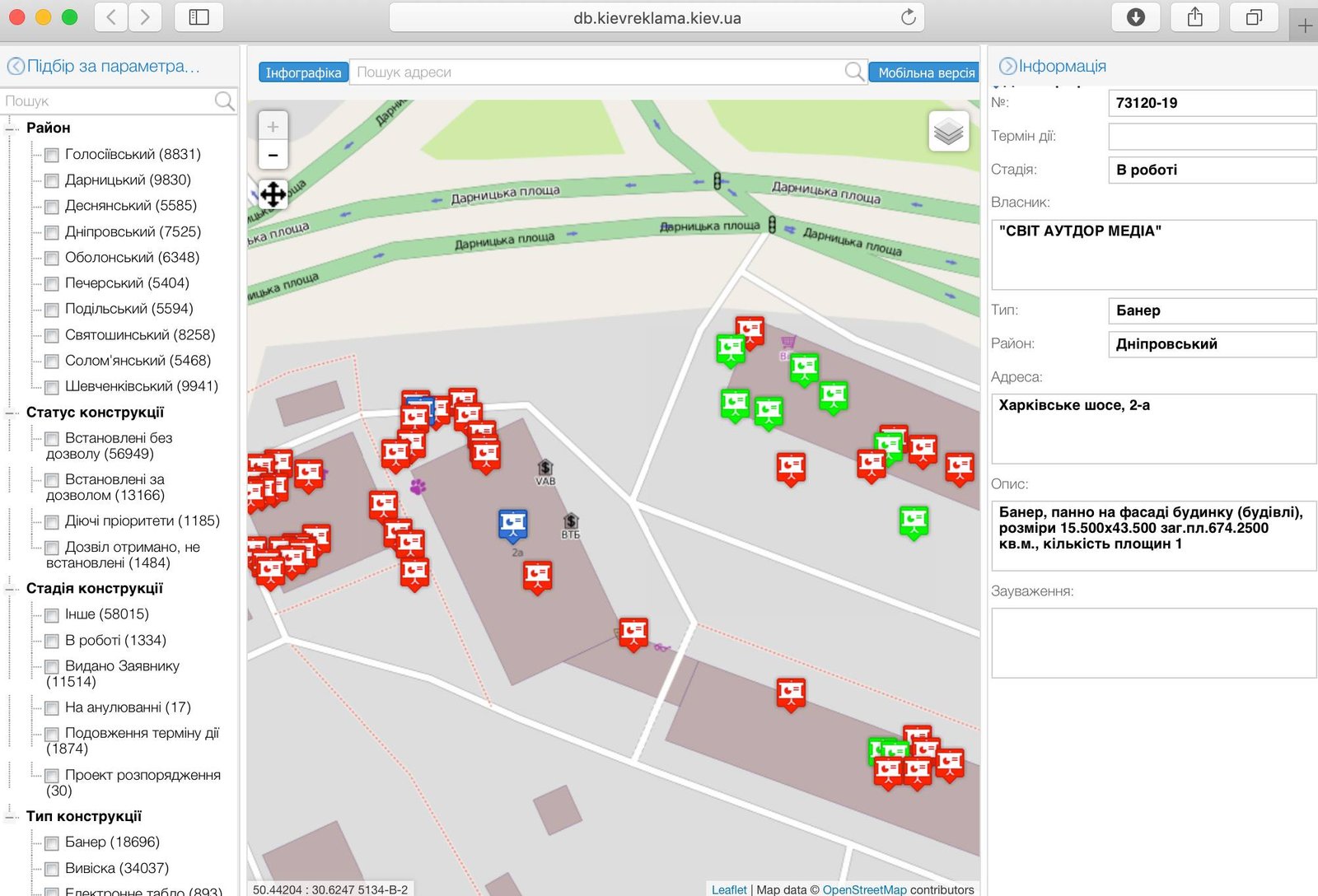Image resolution: width=1318 pixels, height=896 pixels.
Task: Click the map zoom in plus button
Action: 273,127
